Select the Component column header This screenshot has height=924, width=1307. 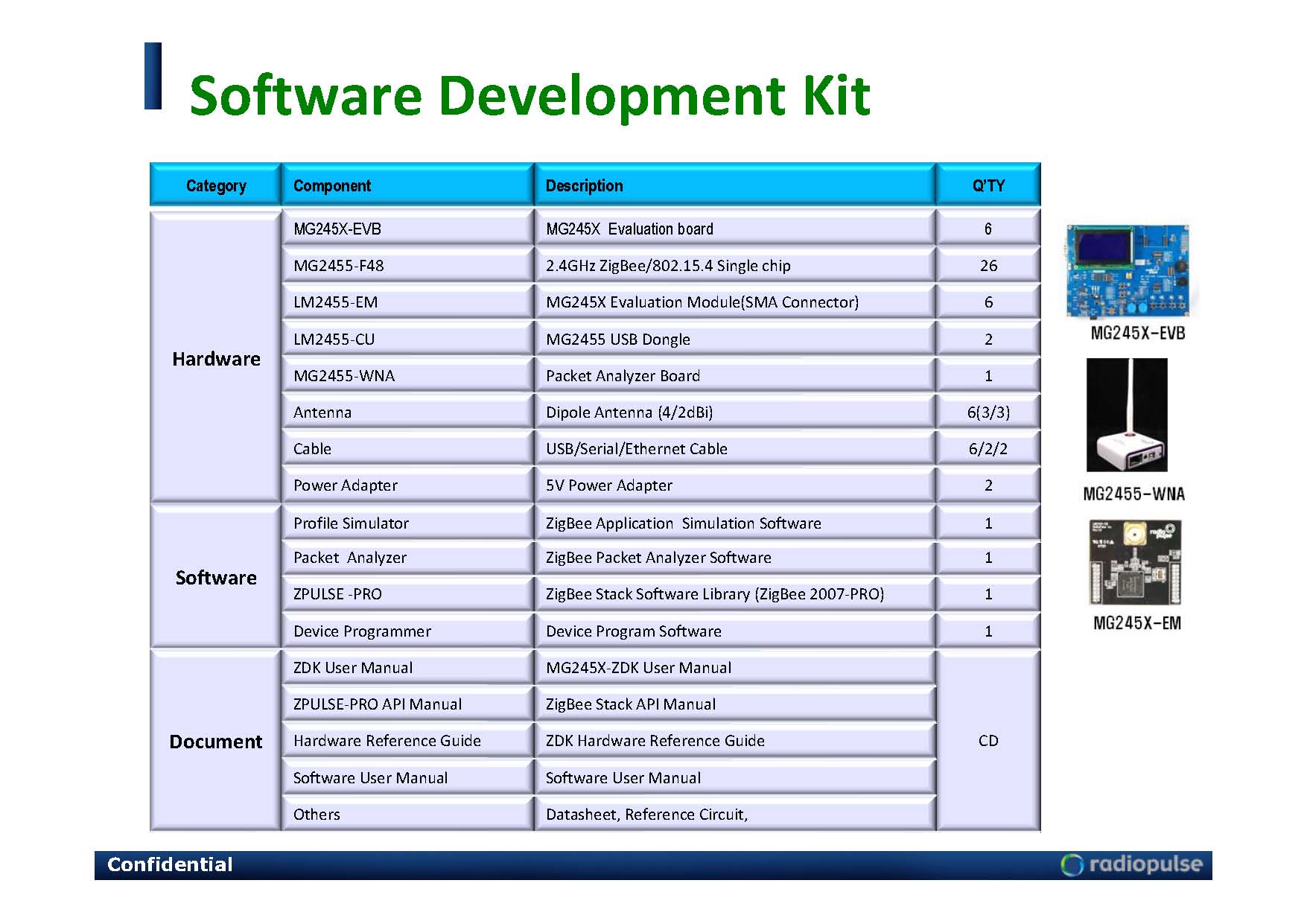pyautogui.click(x=407, y=185)
